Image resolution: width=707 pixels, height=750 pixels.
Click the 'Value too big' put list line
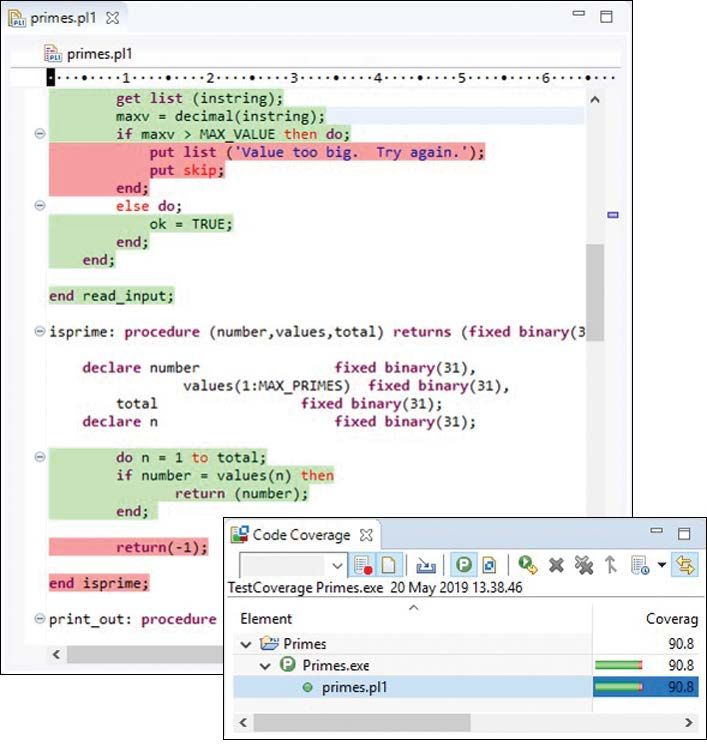317,152
